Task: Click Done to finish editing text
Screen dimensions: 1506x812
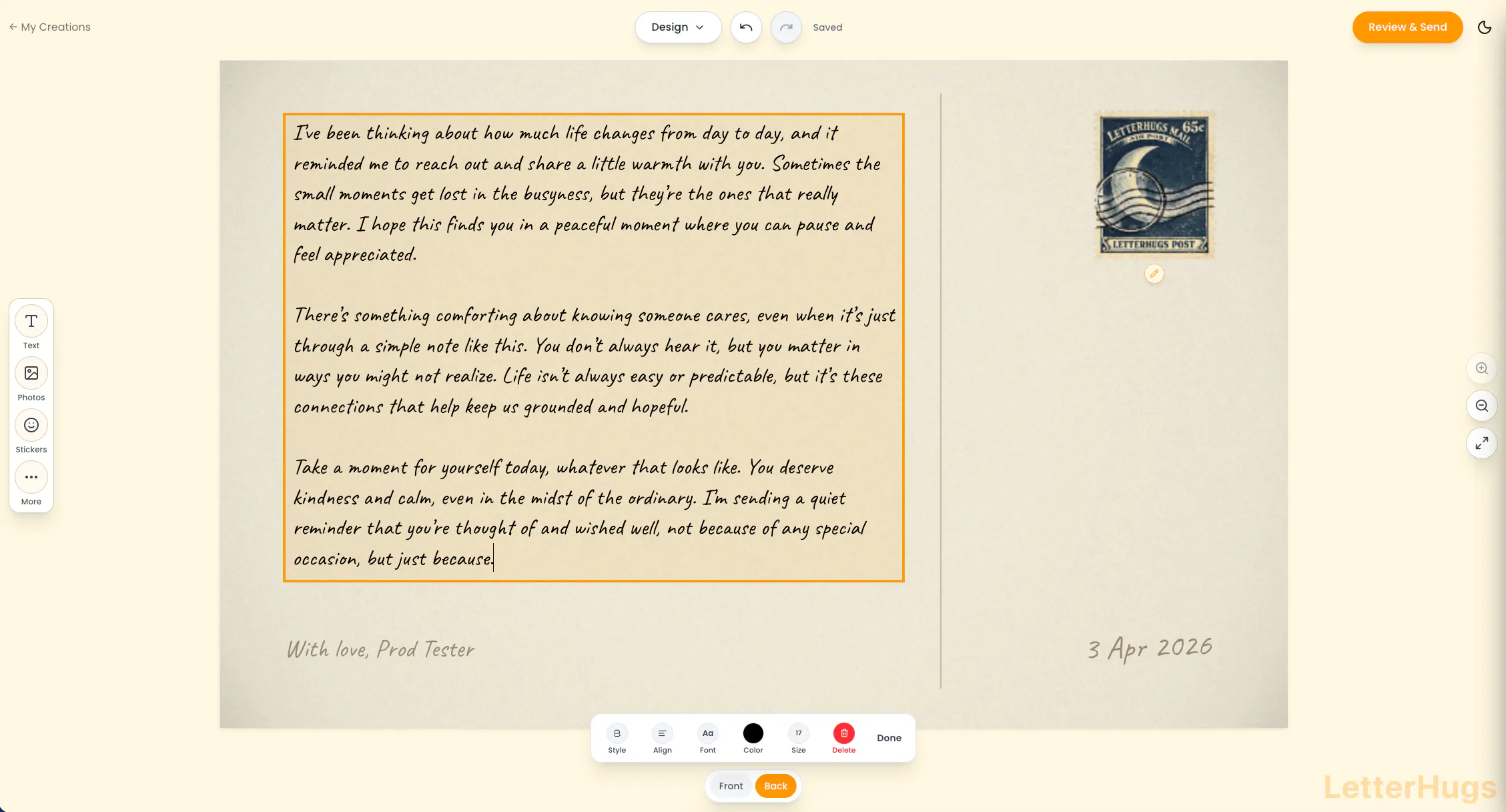Action: tap(889, 738)
